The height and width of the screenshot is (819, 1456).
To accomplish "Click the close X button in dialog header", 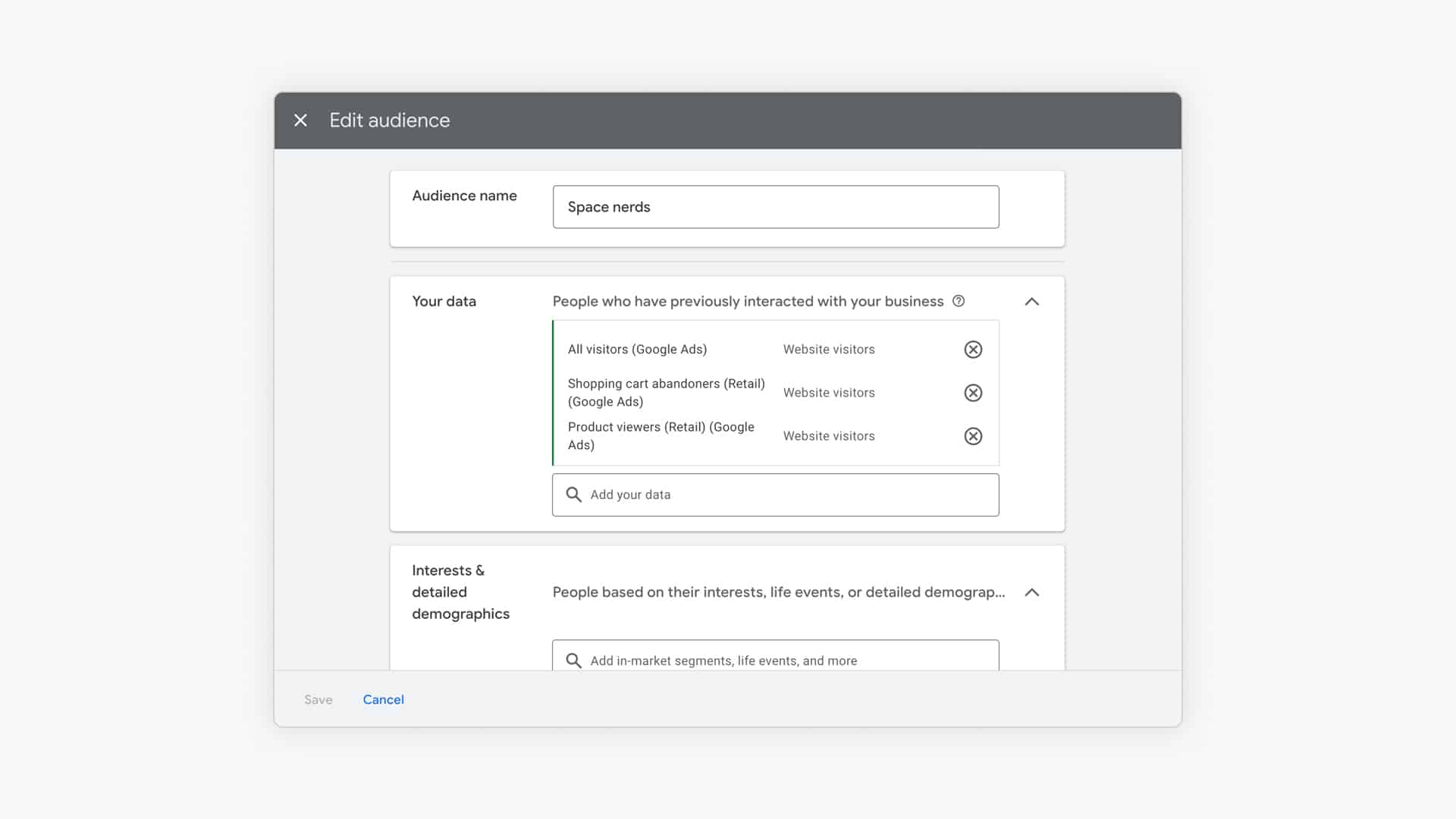I will click(301, 120).
